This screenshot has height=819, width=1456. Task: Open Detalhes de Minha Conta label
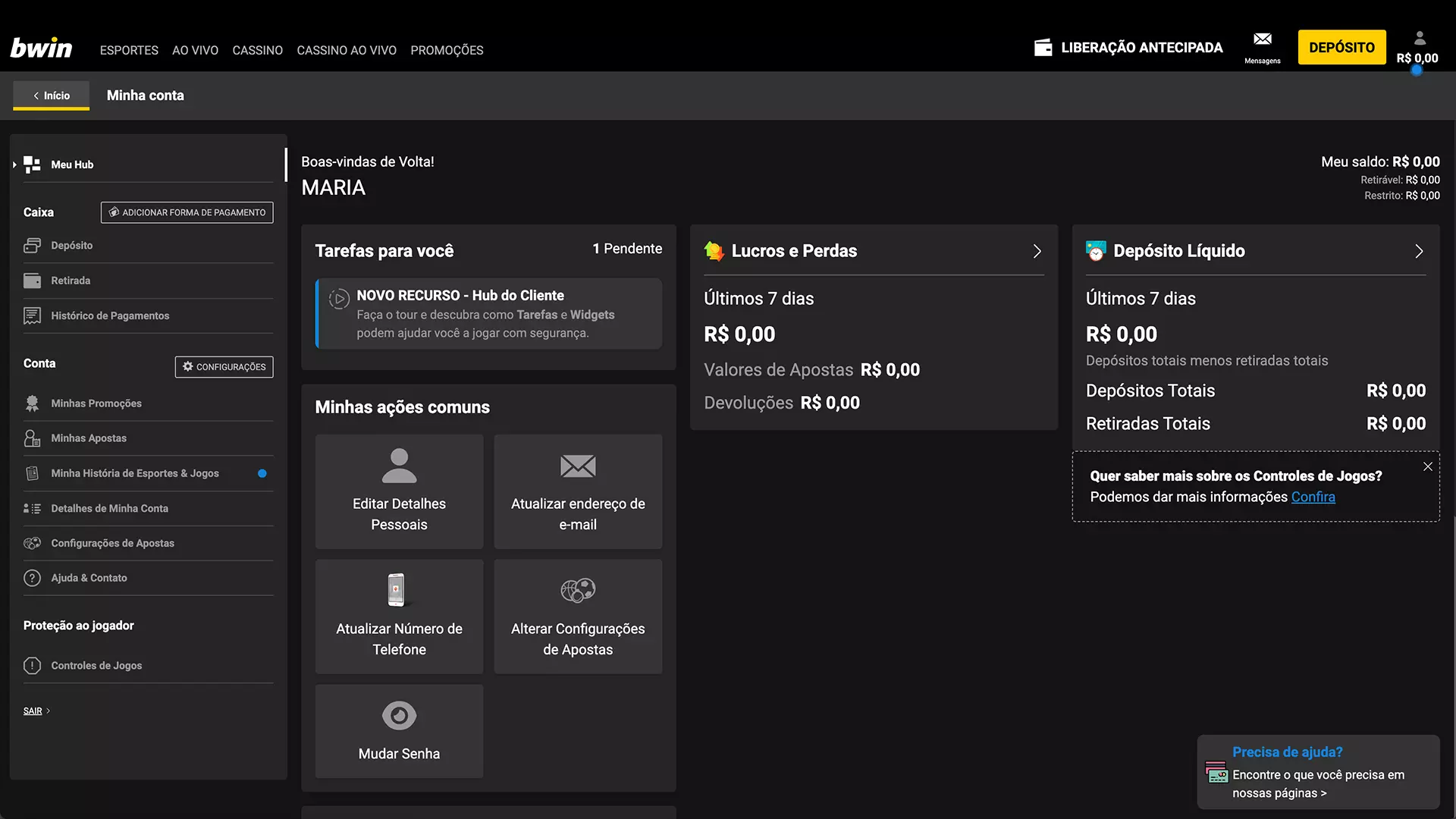pyautogui.click(x=109, y=509)
